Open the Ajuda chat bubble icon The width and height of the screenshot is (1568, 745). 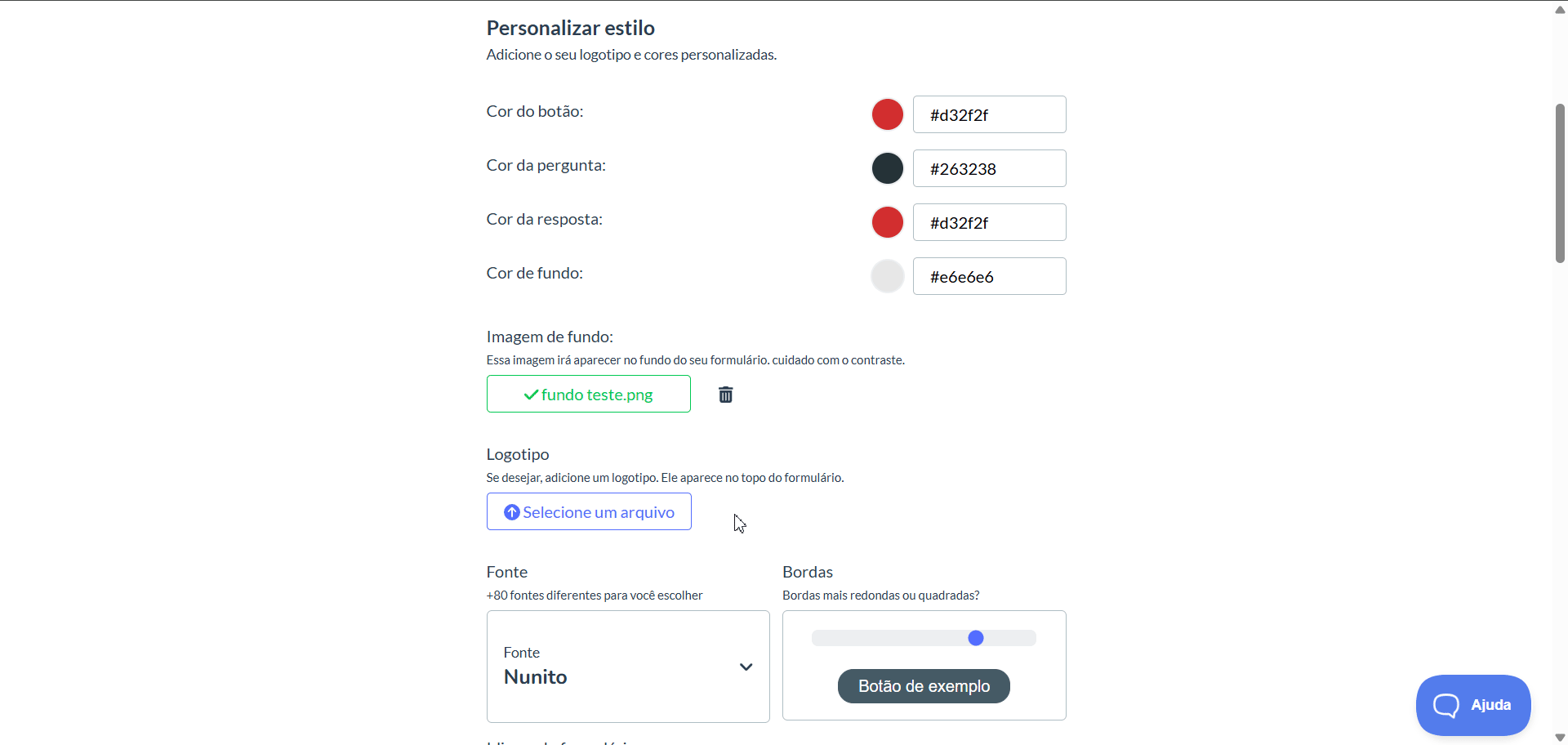1445,705
